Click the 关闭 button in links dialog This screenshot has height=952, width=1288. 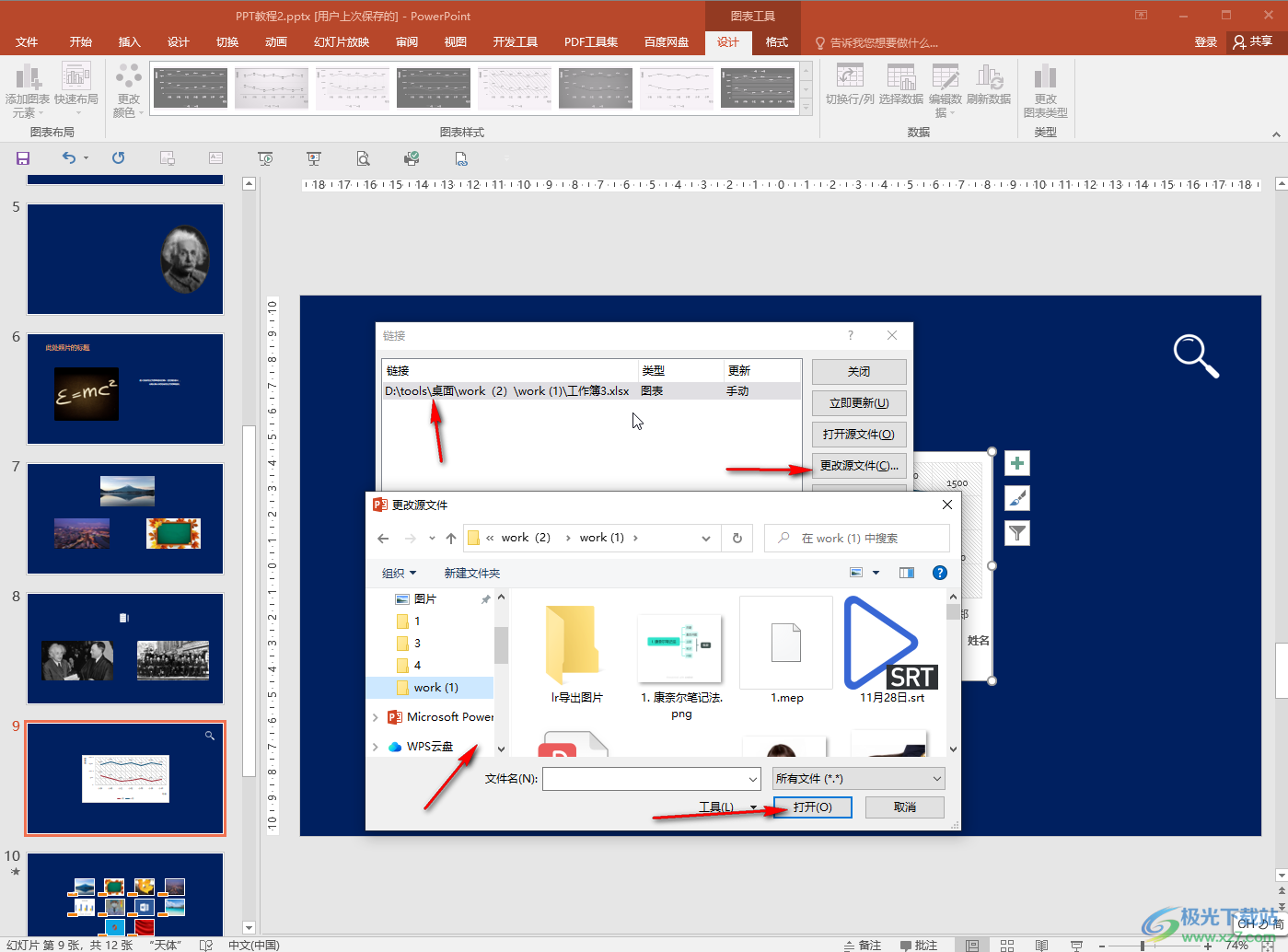[859, 372]
